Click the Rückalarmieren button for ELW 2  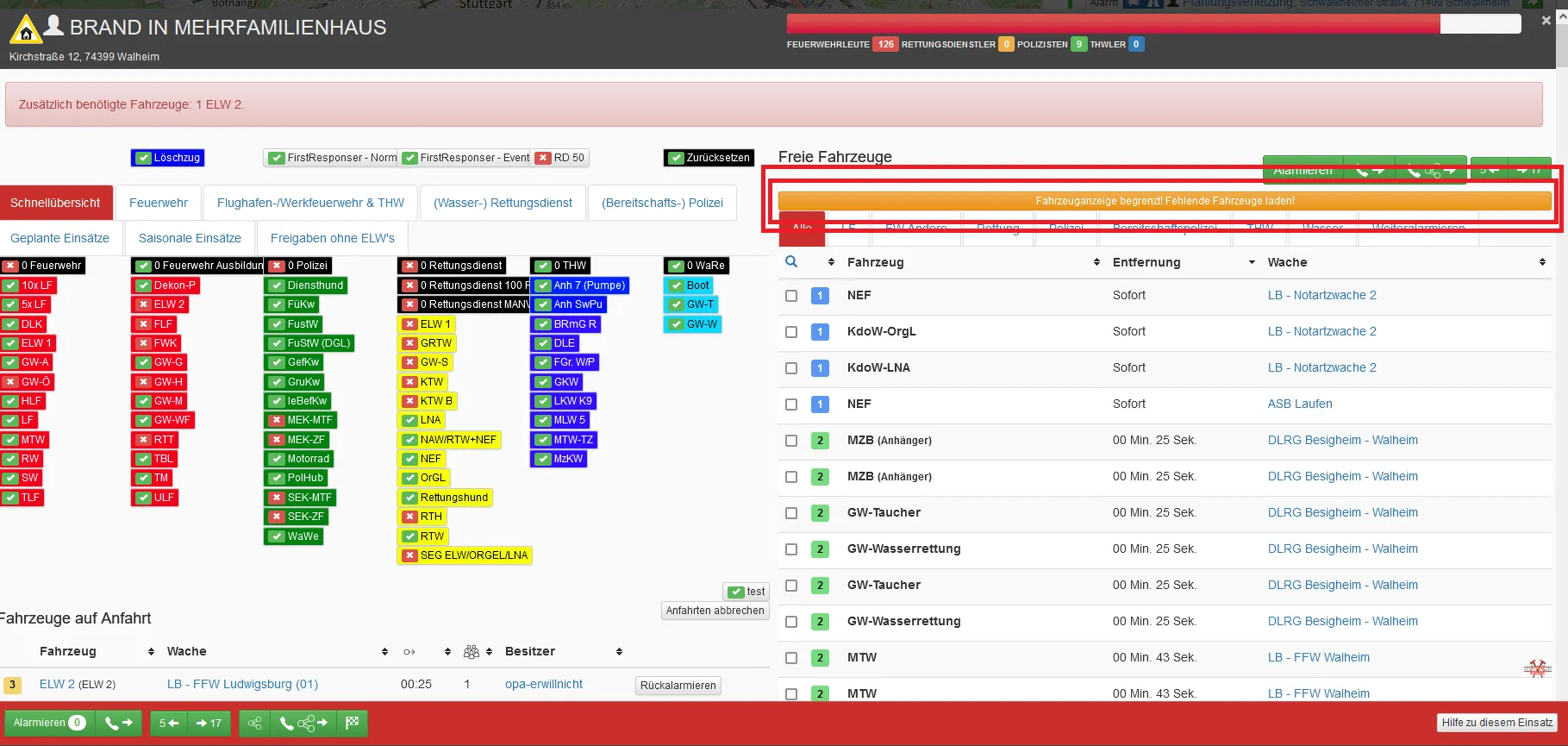(678, 686)
